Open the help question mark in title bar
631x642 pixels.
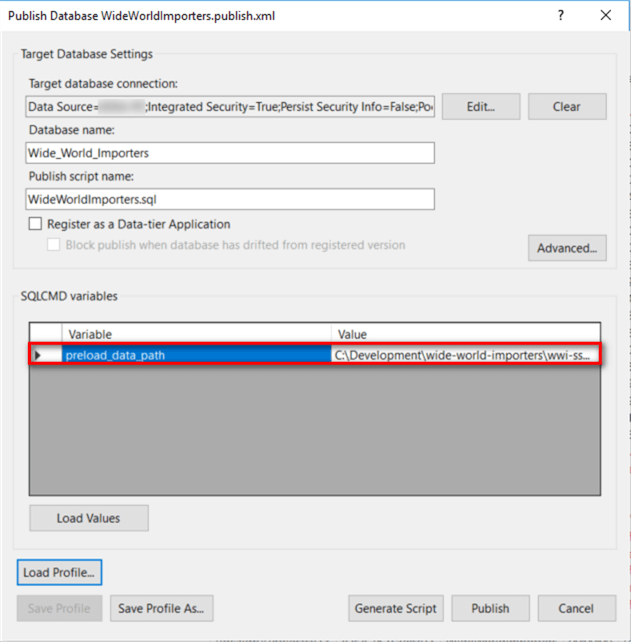click(561, 16)
